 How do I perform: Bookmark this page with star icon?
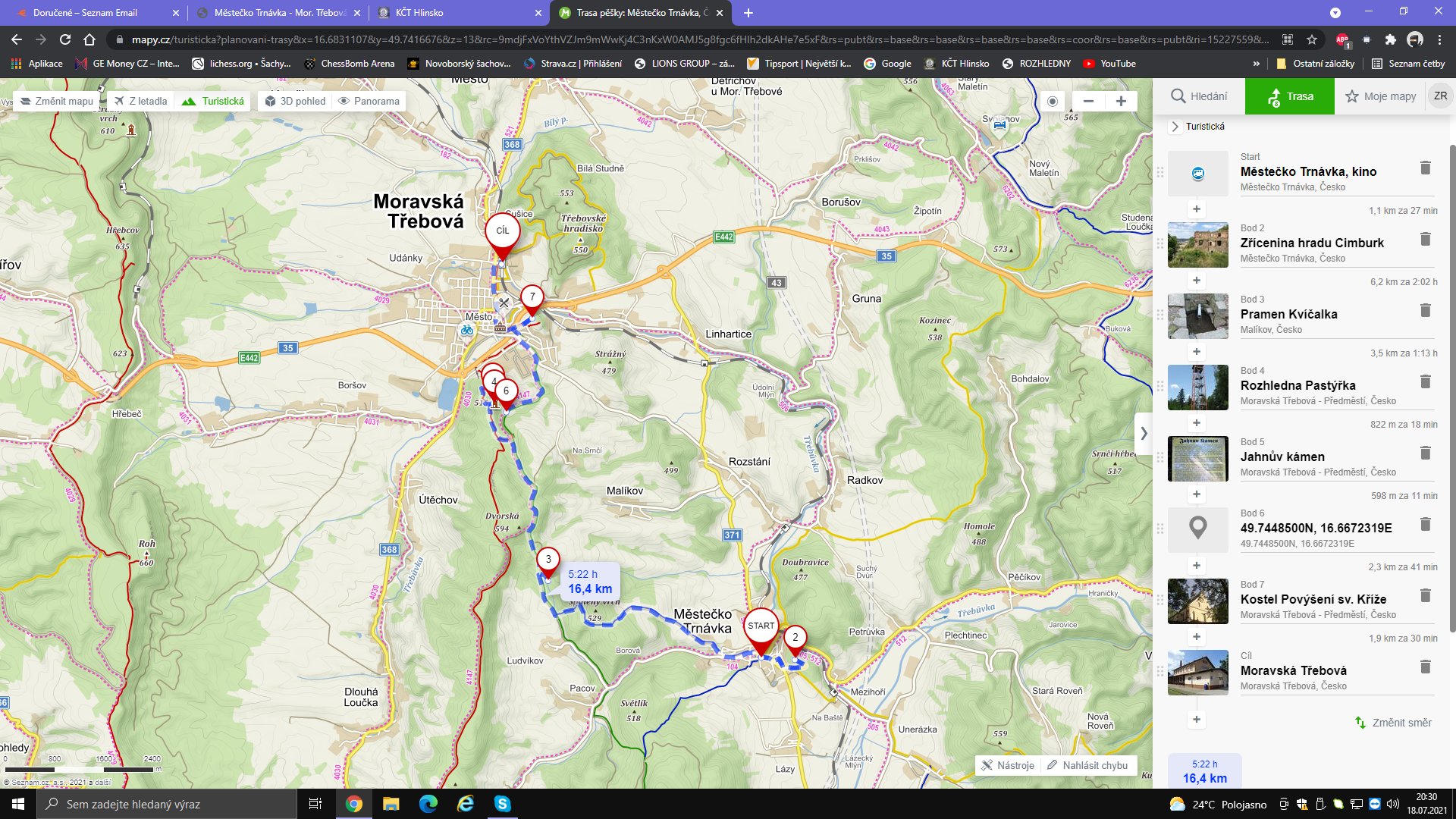[x=1312, y=39]
